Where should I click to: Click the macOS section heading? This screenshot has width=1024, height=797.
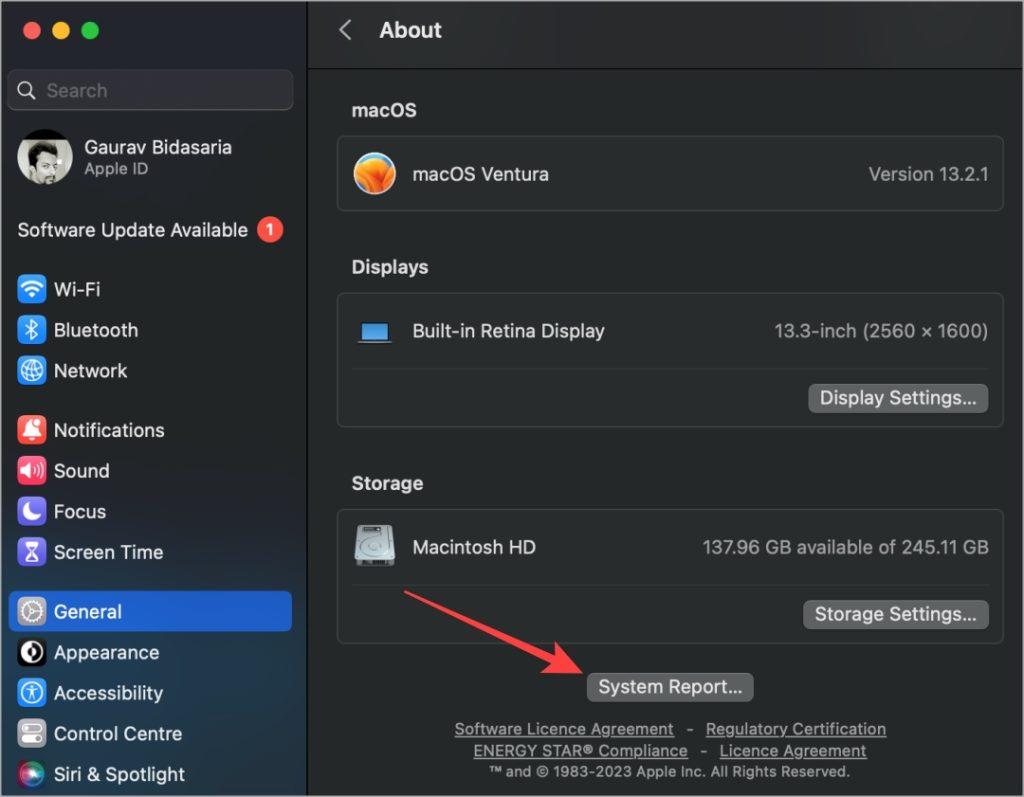point(384,110)
